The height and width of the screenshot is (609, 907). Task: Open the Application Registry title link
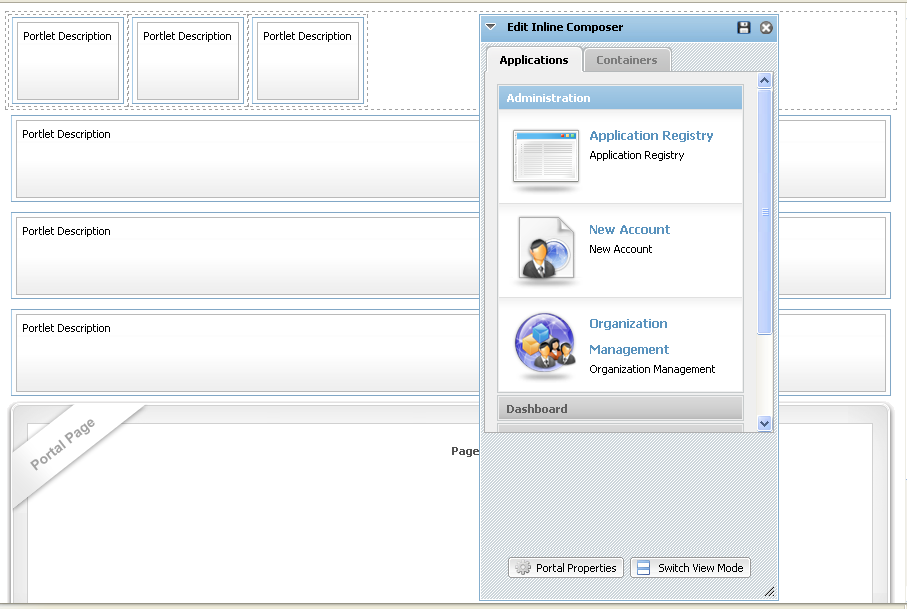tap(651, 135)
